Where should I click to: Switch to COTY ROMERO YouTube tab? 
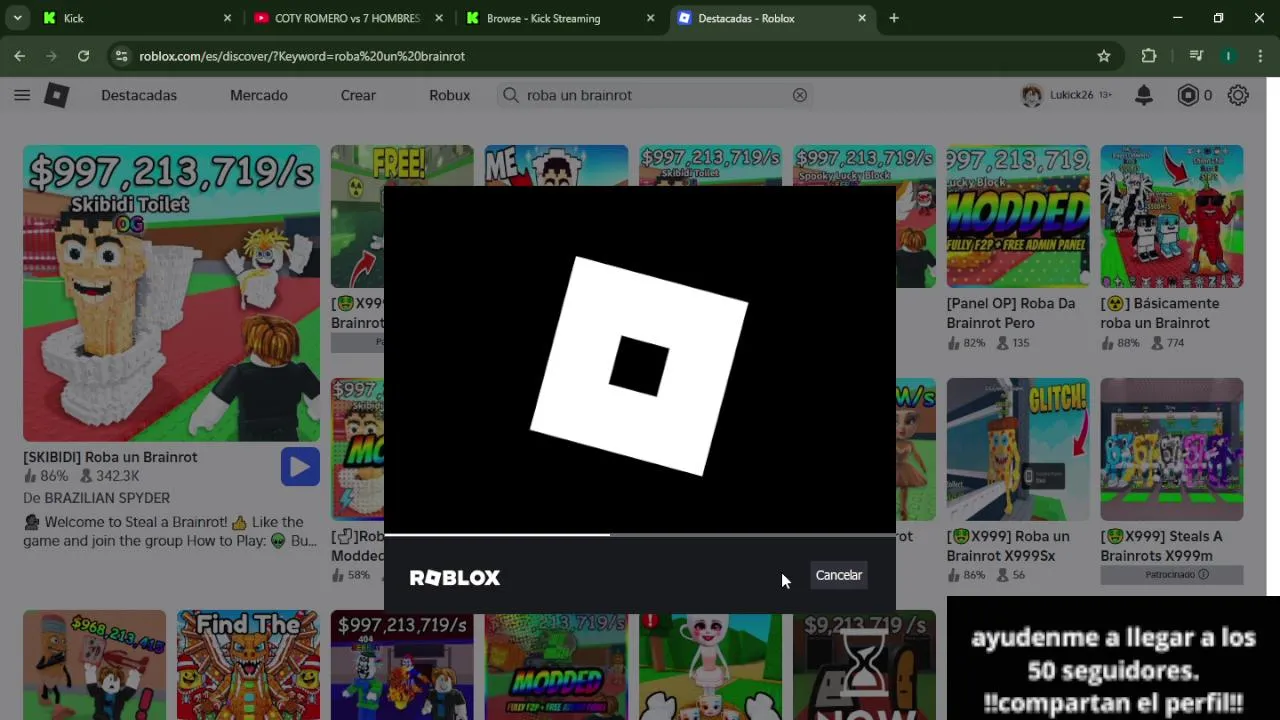pyautogui.click(x=347, y=18)
